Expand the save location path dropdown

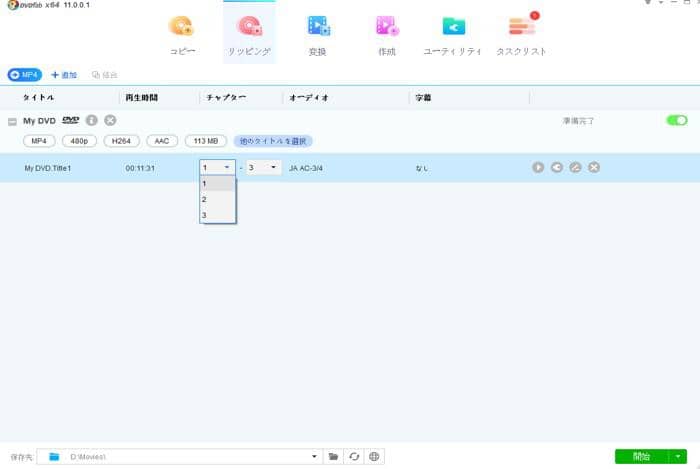point(316,456)
